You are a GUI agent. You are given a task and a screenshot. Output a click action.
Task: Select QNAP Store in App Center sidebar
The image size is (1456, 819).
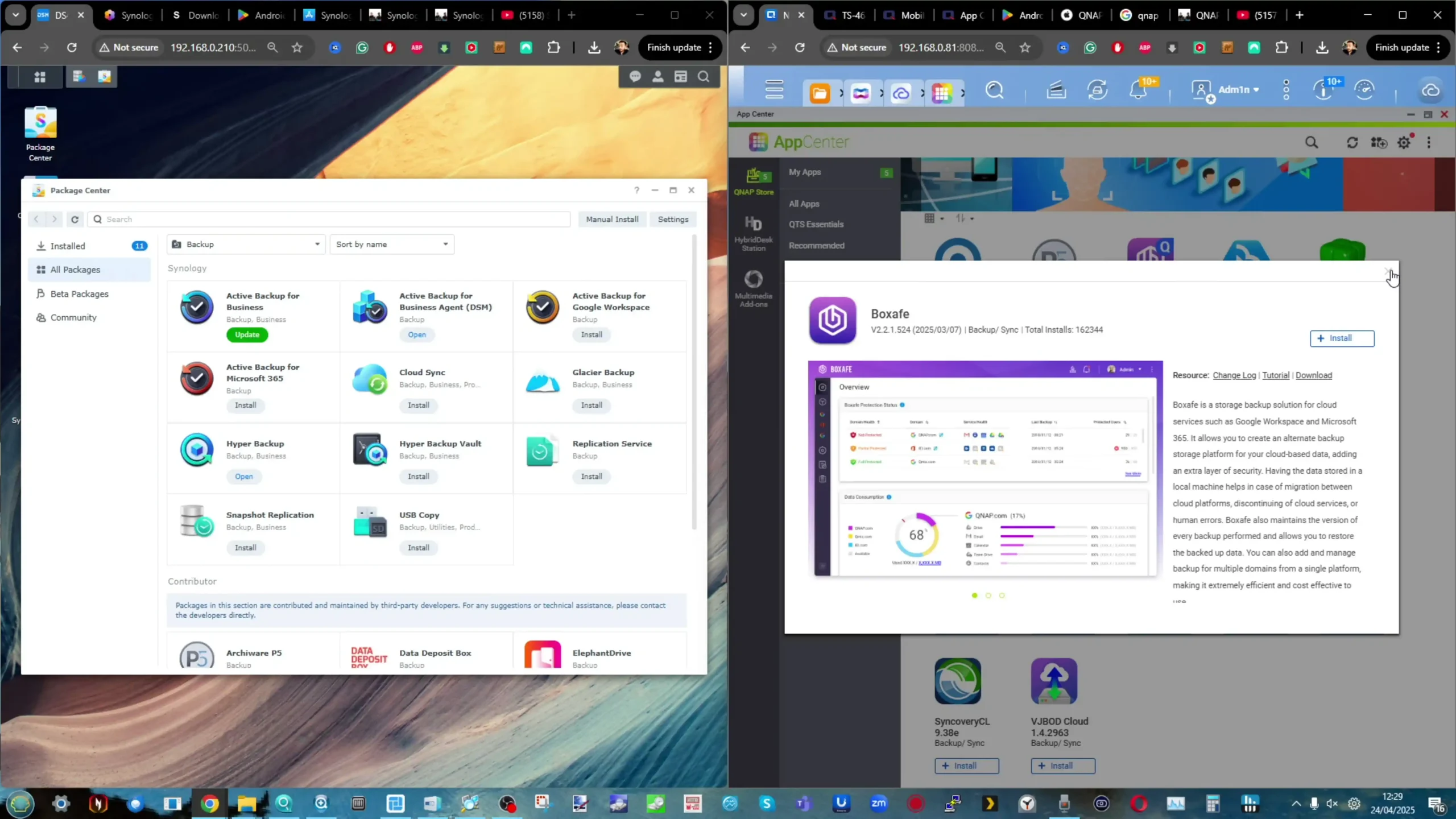(754, 182)
